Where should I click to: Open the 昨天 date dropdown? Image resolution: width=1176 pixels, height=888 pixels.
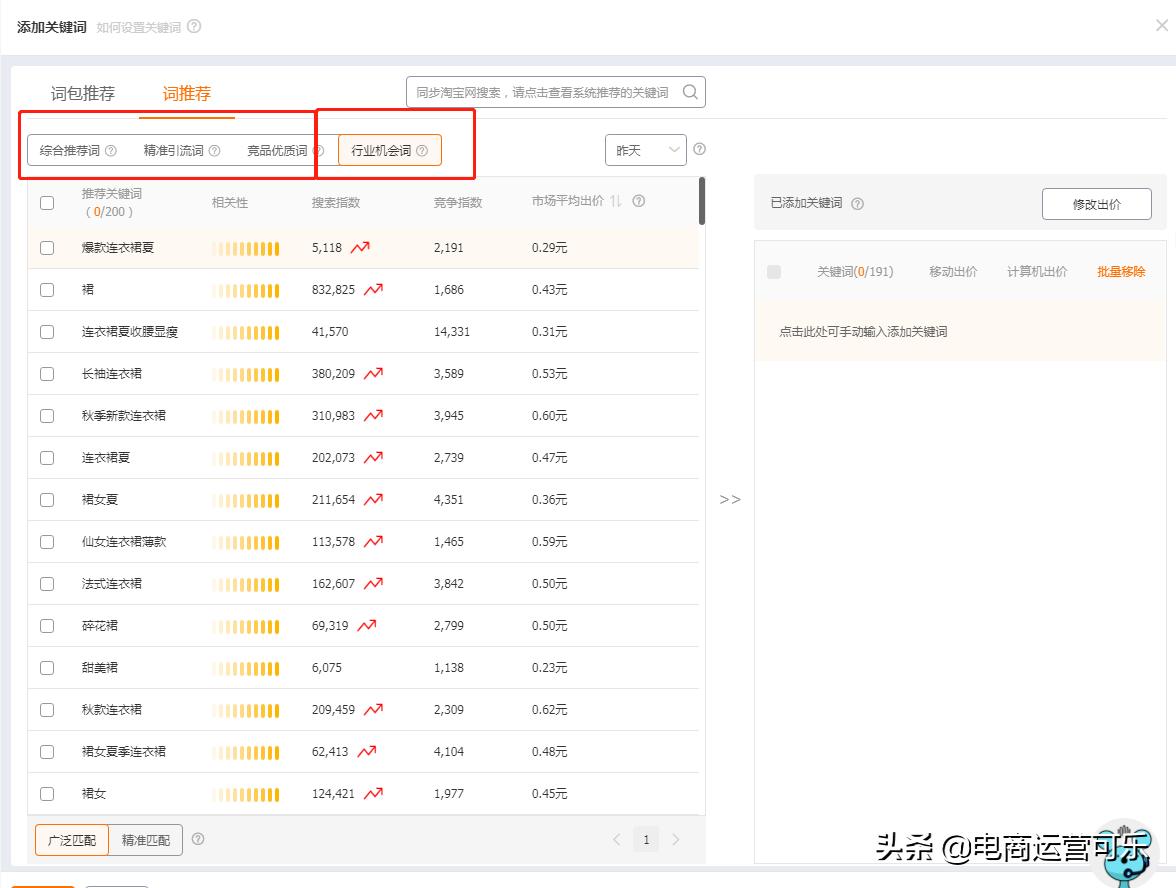point(645,148)
